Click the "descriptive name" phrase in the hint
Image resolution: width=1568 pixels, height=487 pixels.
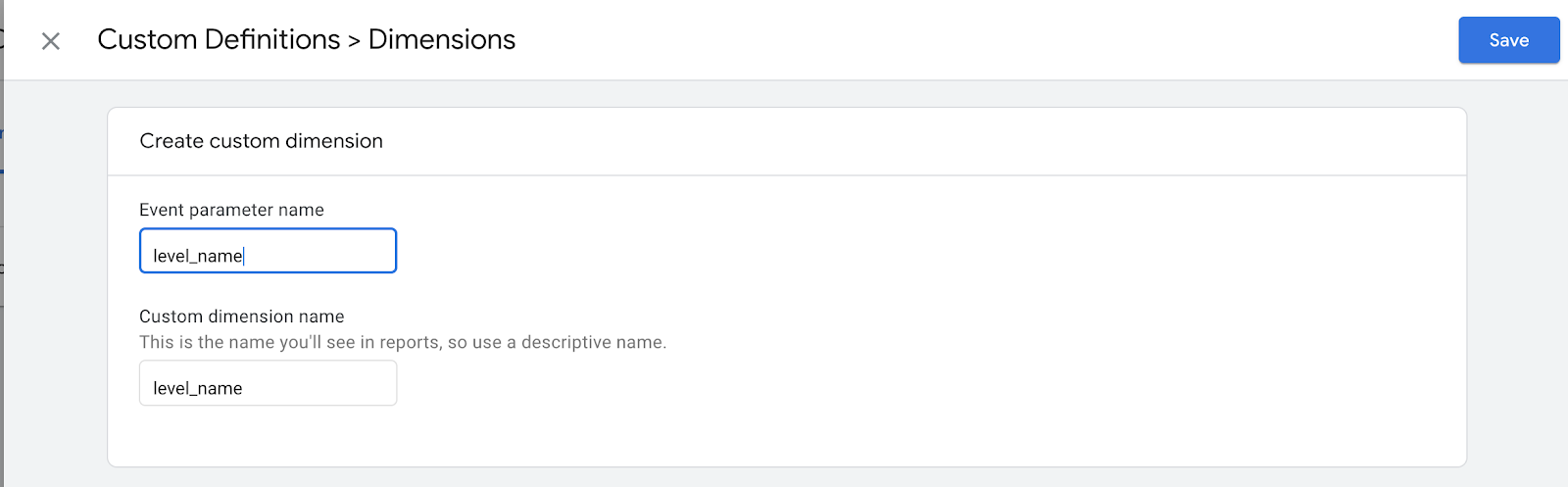click(592, 342)
